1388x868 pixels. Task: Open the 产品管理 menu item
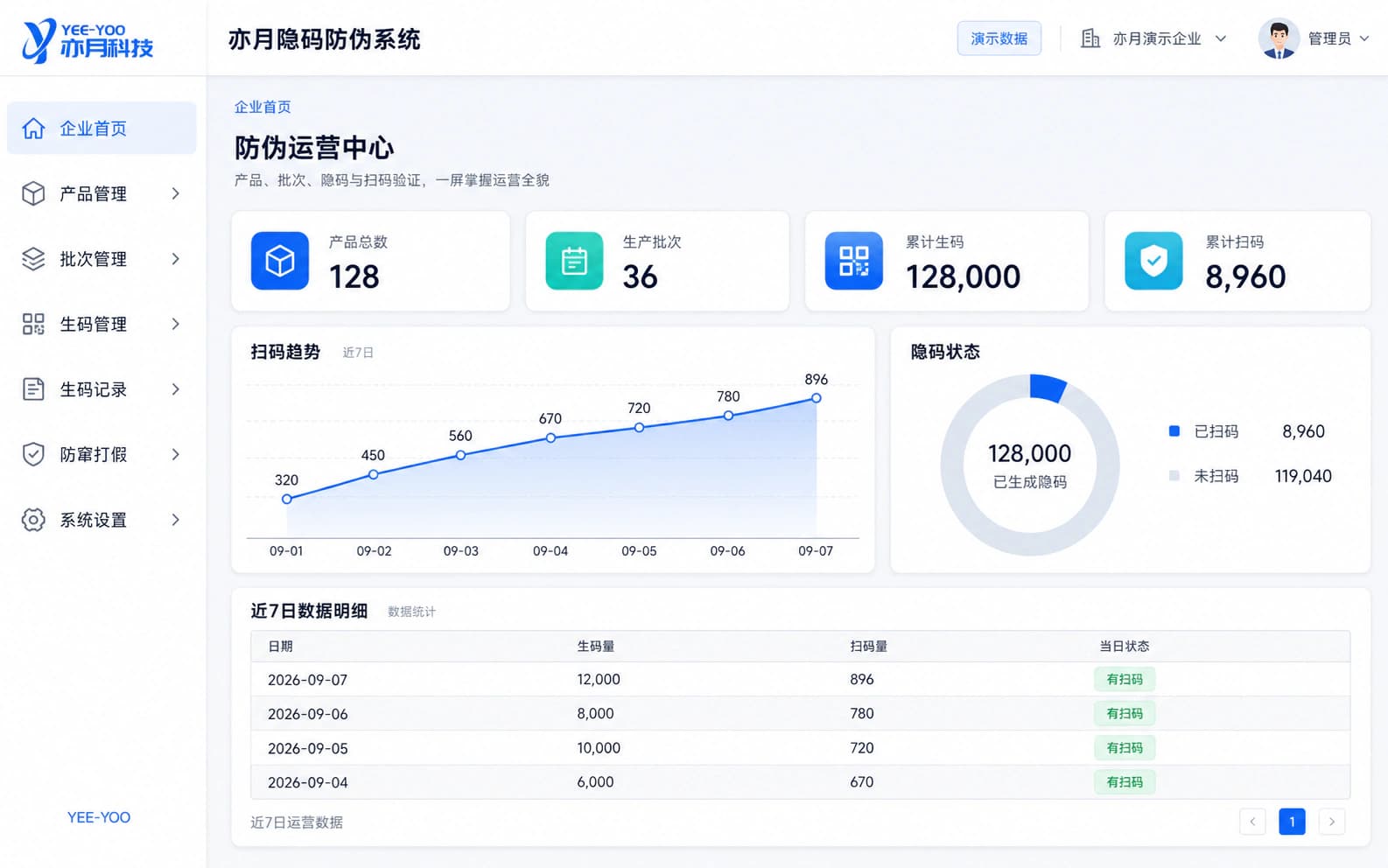pos(102,193)
